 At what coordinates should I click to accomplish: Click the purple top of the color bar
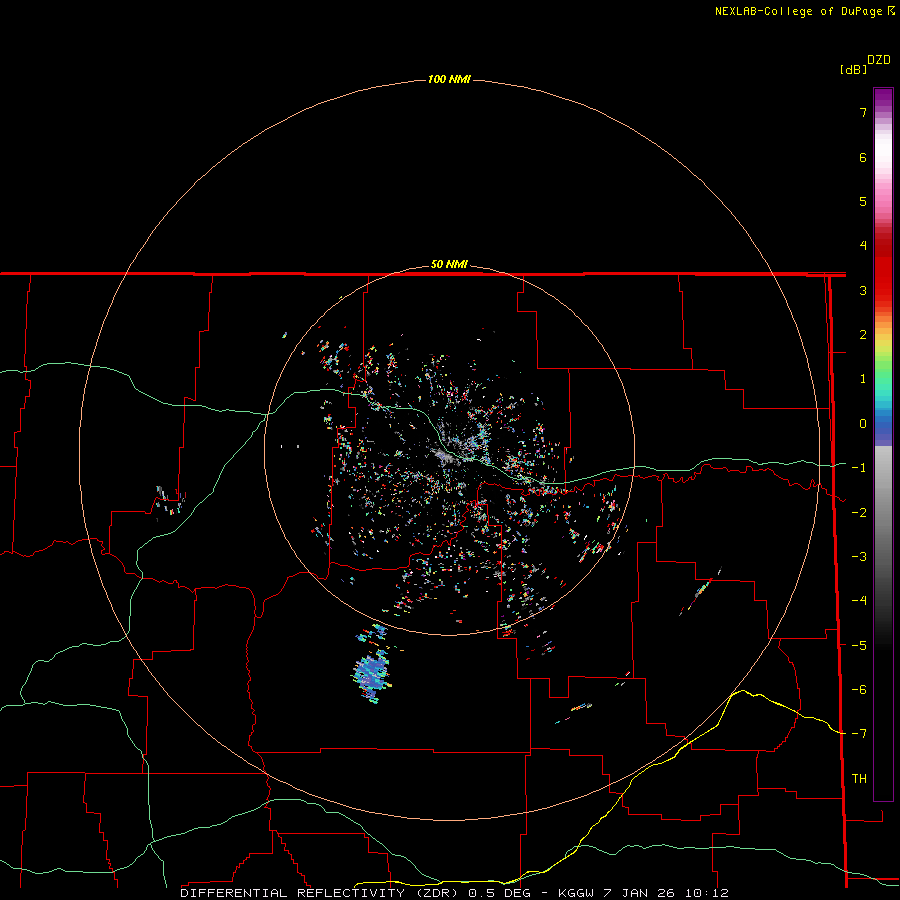[883, 98]
